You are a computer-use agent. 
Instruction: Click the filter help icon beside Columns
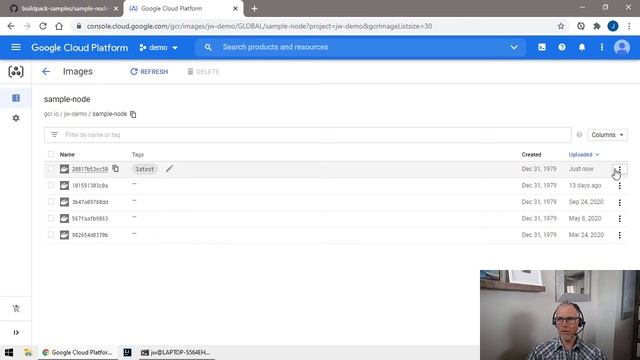pos(579,135)
